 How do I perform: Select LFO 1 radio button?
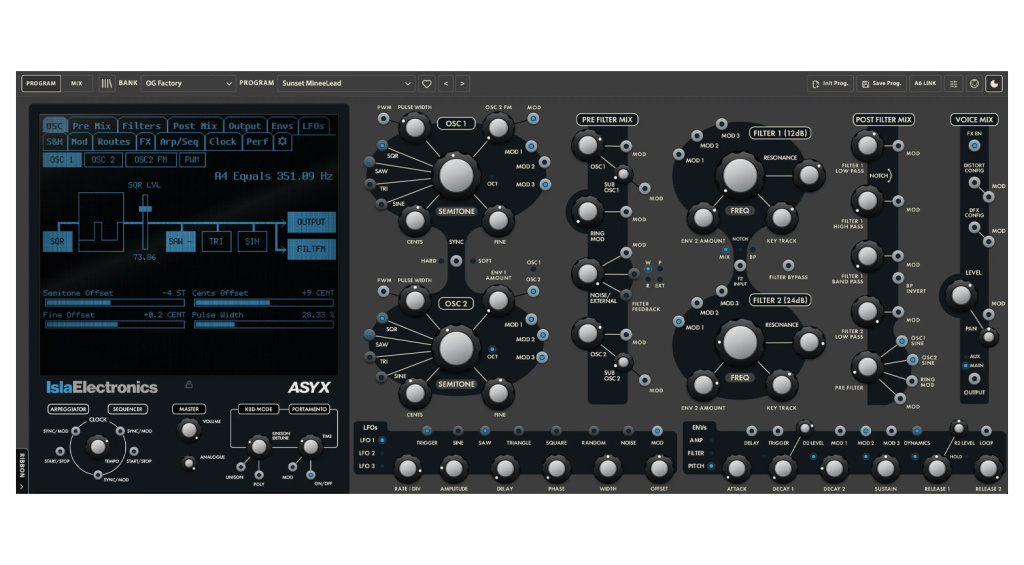coord(383,440)
